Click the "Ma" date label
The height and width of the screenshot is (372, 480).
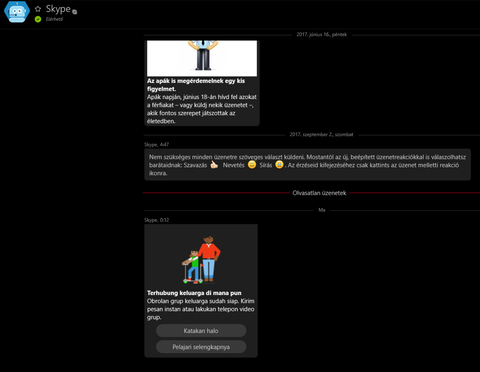322,210
